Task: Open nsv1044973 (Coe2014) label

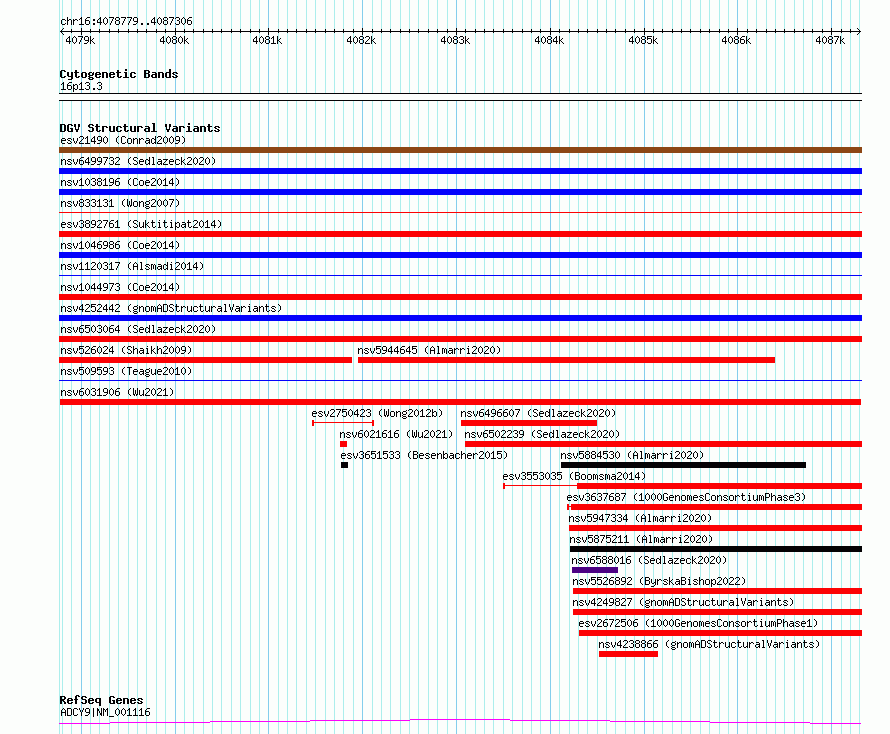Action: (120, 287)
